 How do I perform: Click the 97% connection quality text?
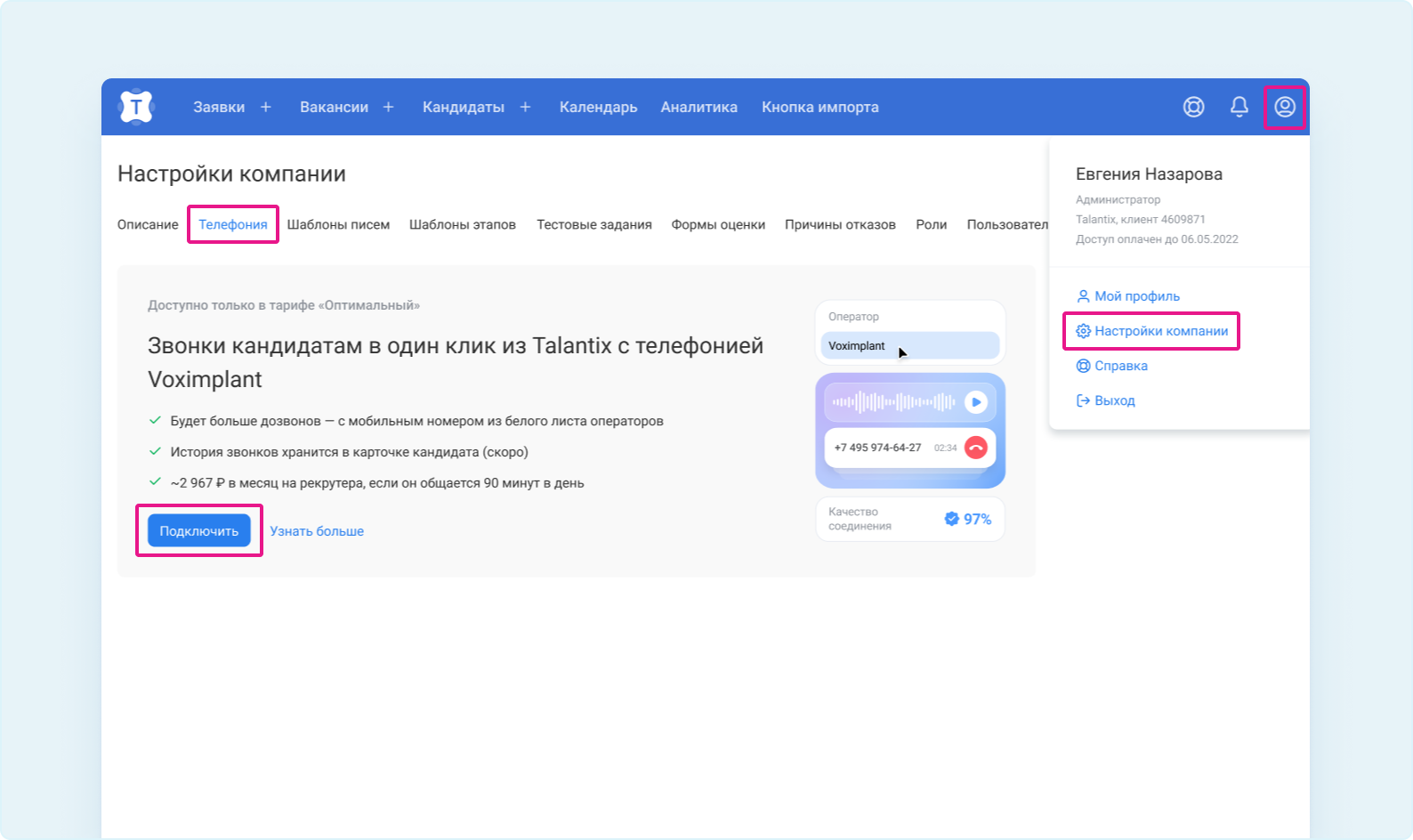(x=977, y=519)
